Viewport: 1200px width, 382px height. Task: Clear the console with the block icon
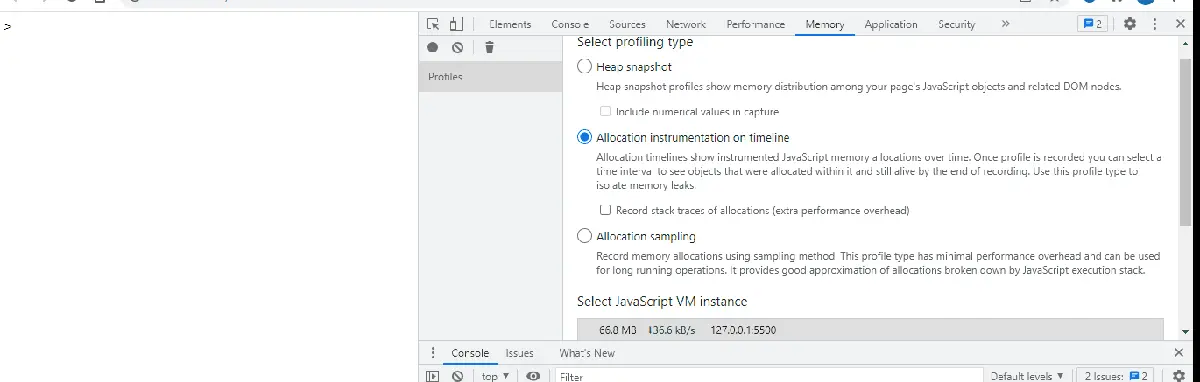(457, 376)
